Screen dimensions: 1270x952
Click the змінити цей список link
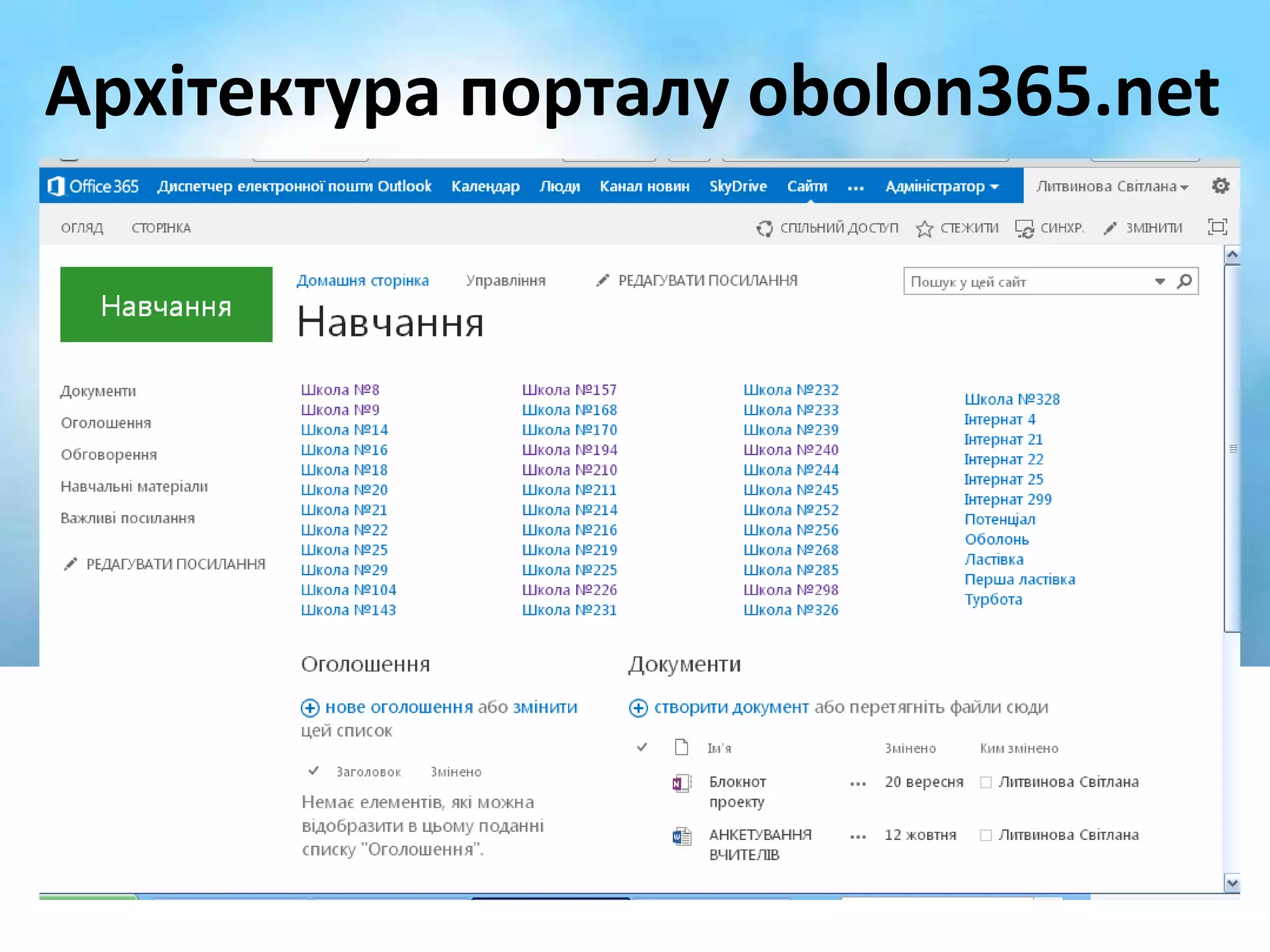click(546, 707)
